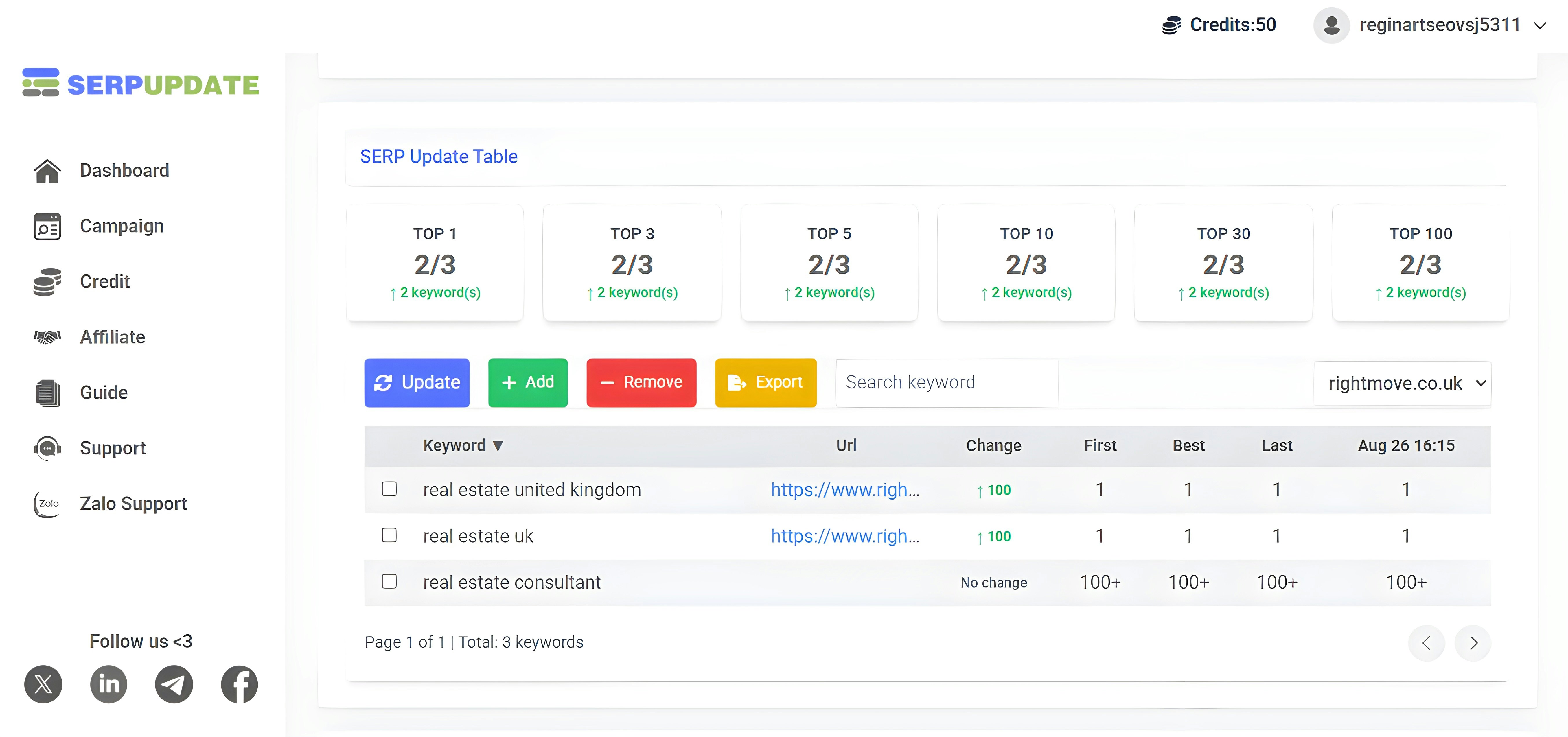This screenshot has width=1568, height=737.
Task: Open the X (Twitter) social icon
Action: tap(43, 684)
